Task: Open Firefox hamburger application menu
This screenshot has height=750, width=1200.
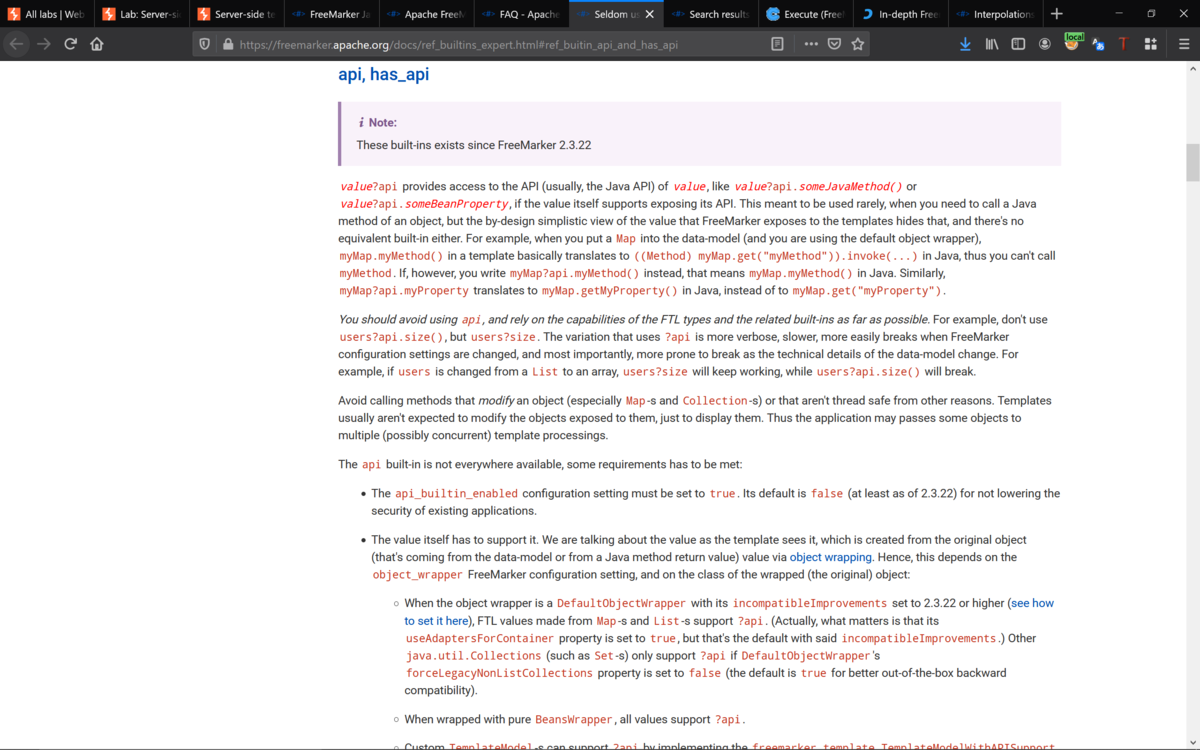Action: (1184, 44)
